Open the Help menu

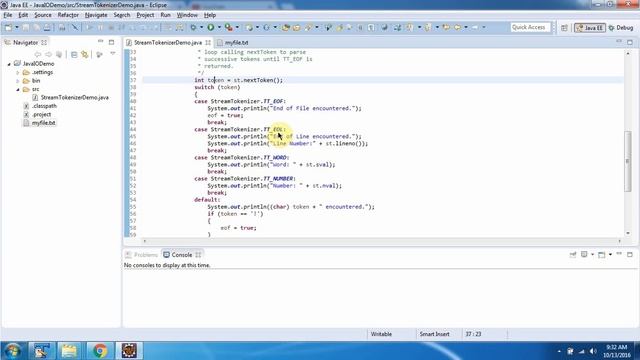click(210, 15)
